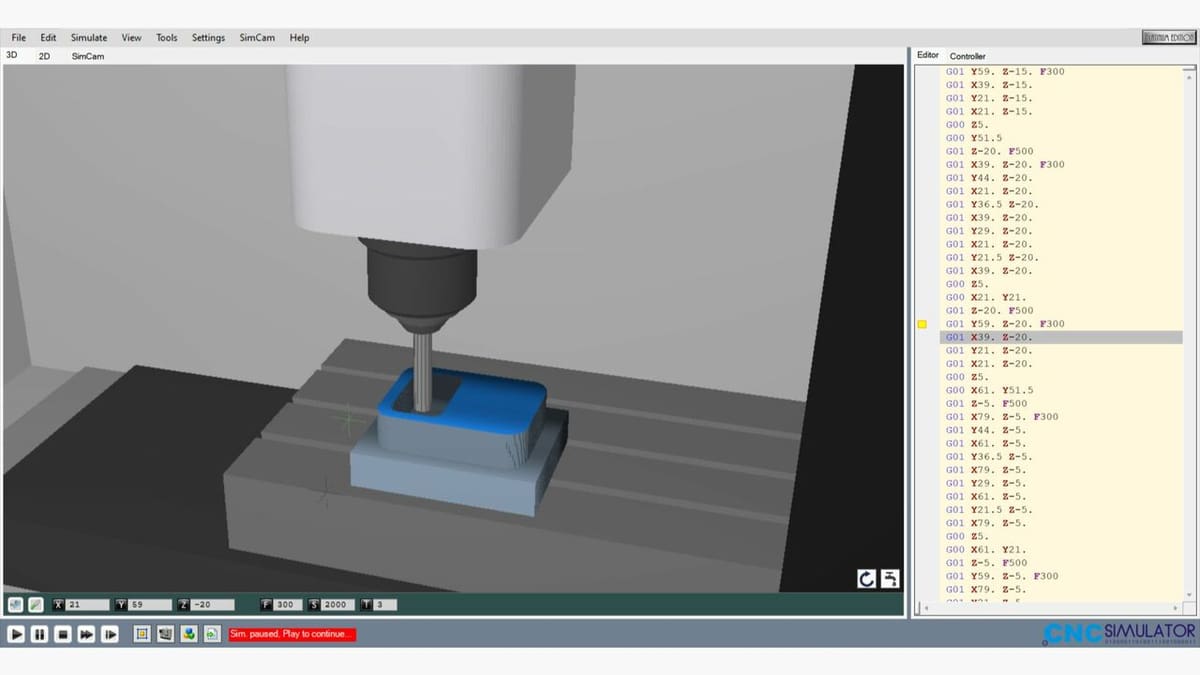Viewport: 1200px width, 675px height.
Task: Toggle the coolant faucet icon
Action: [x=889, y=579]
